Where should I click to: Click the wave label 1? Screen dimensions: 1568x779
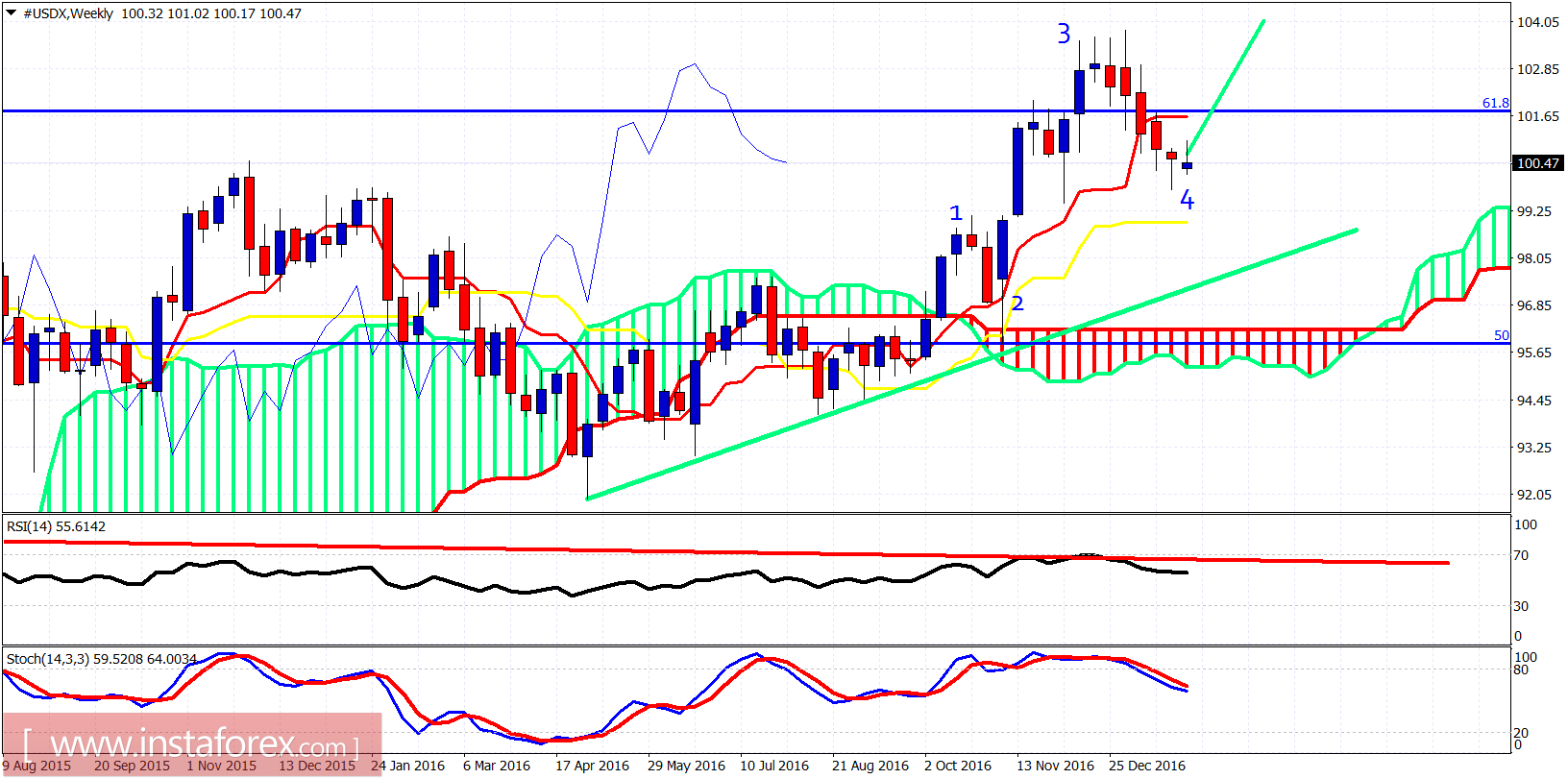click(956, 213)
